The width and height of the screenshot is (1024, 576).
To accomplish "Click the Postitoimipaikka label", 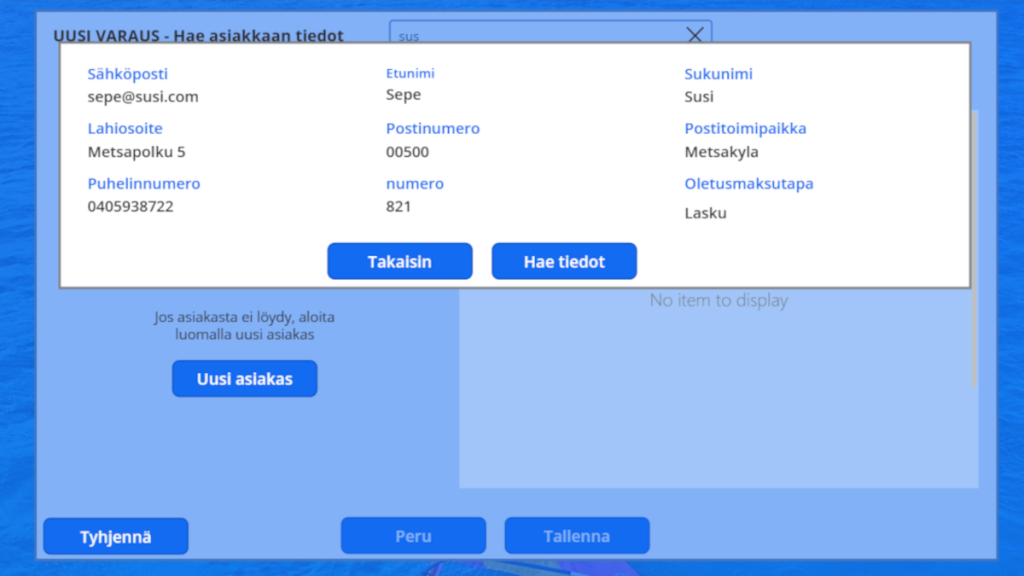I will point(745,129).
